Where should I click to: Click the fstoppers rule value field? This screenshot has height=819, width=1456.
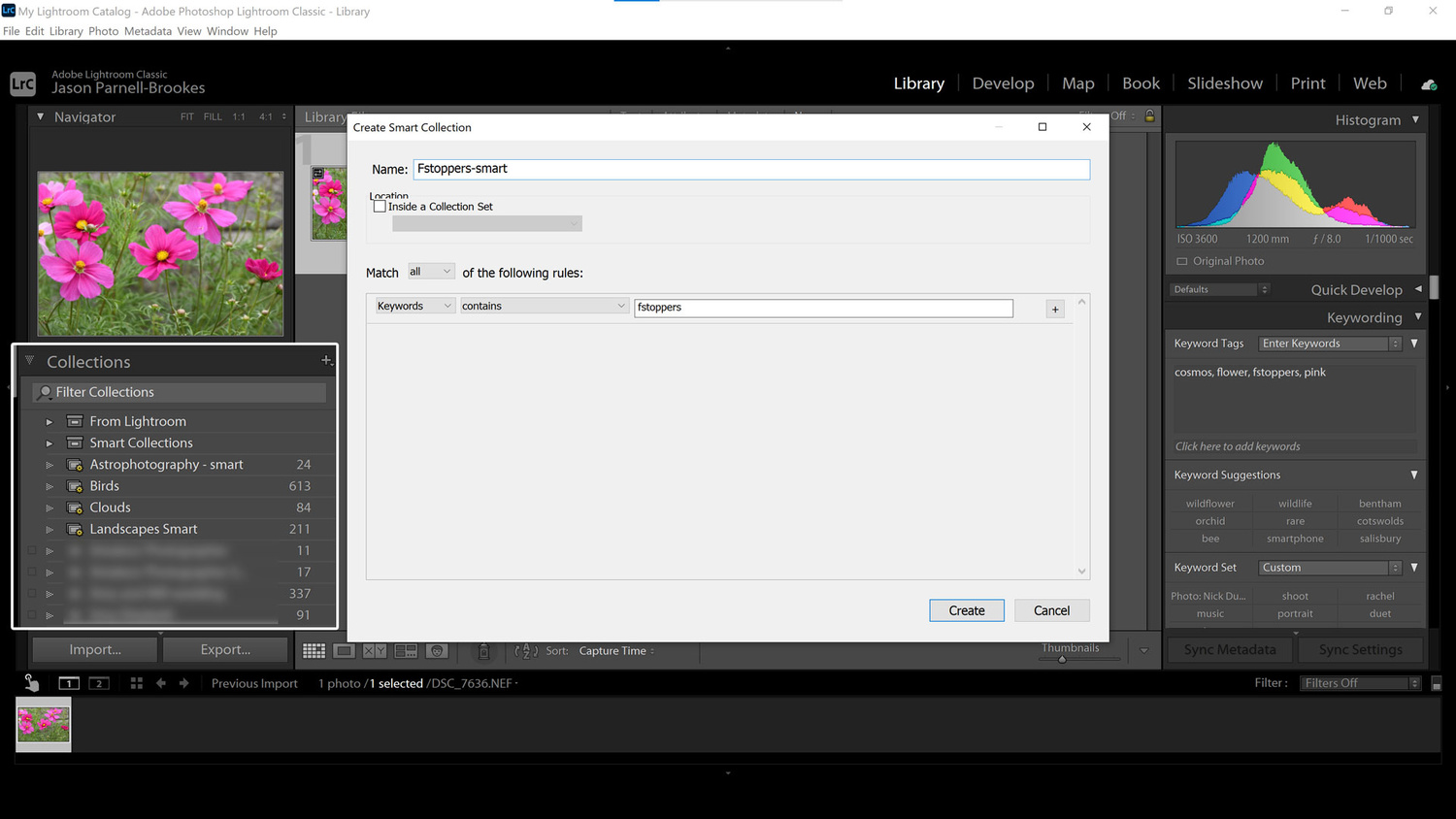pyautogui.click(x=823, y=308)
